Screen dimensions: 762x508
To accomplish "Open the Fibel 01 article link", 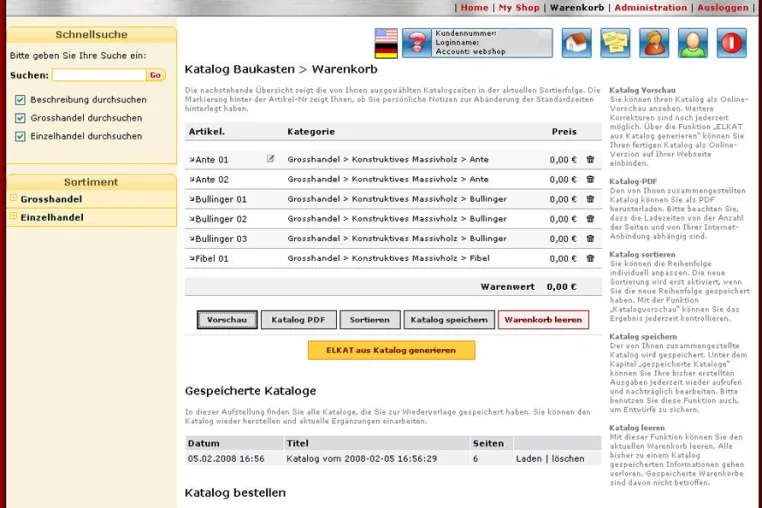I will (x=212, y=259).
